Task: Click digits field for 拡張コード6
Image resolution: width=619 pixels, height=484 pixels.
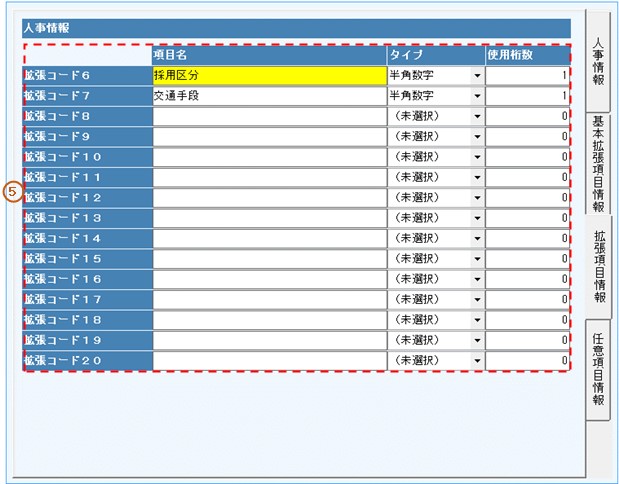Action: click(x=528, y=75)
